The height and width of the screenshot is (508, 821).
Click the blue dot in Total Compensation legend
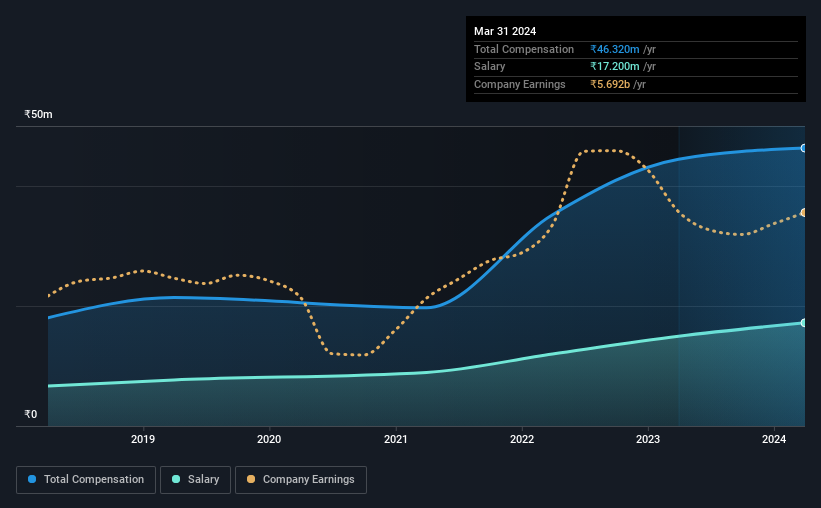click(32, 479)
